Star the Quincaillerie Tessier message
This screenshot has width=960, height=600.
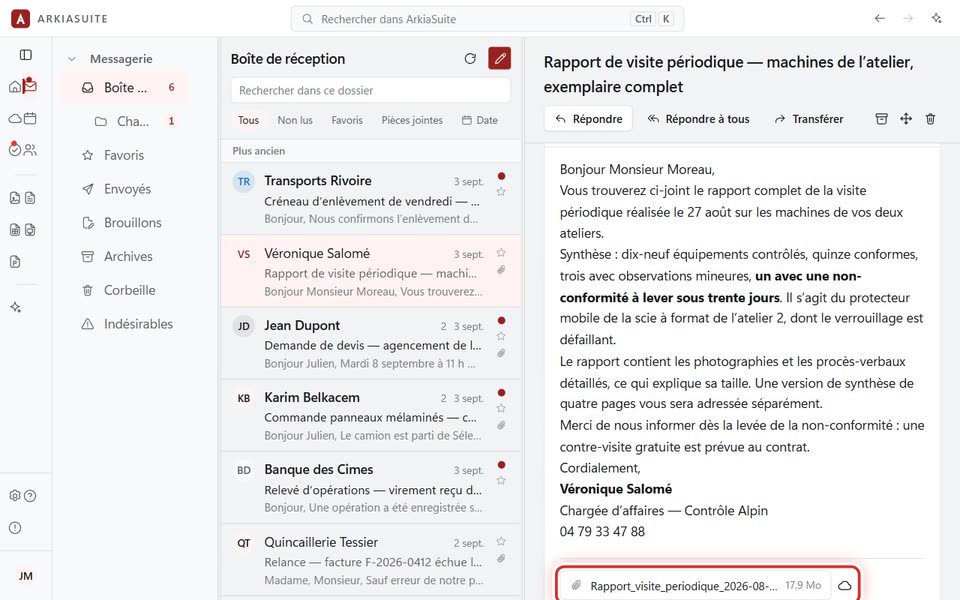click(501, 542)
